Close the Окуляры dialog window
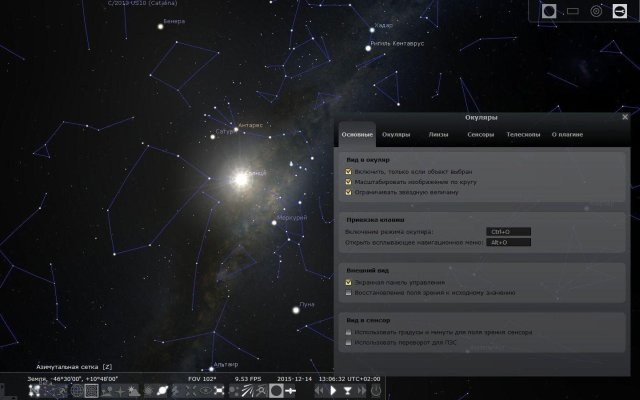 pos(625,117)
